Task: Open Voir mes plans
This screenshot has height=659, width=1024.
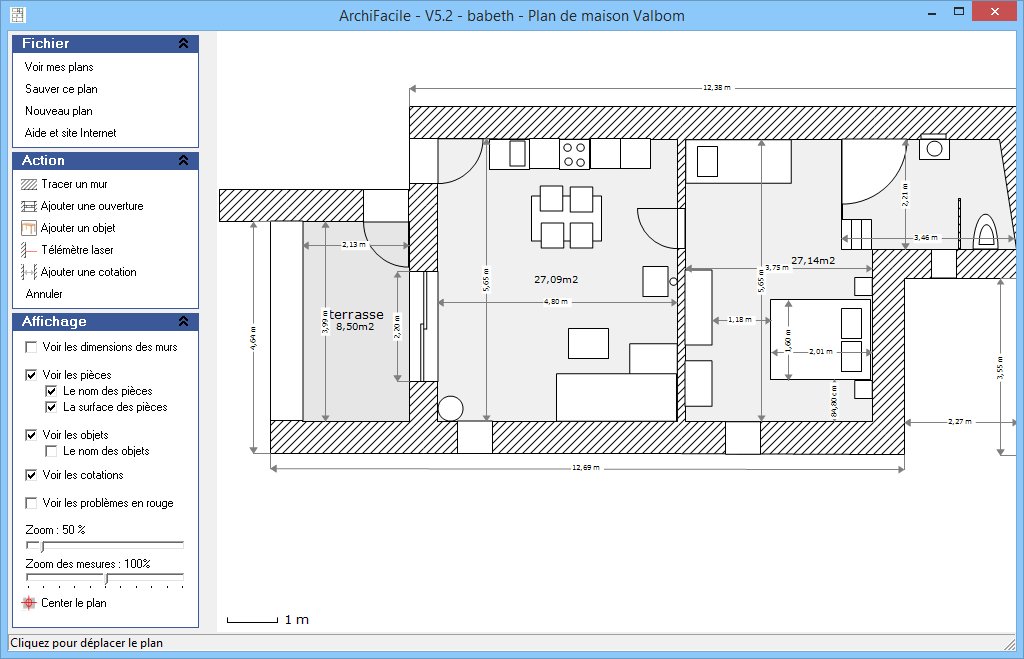Action: pos(59,67)
